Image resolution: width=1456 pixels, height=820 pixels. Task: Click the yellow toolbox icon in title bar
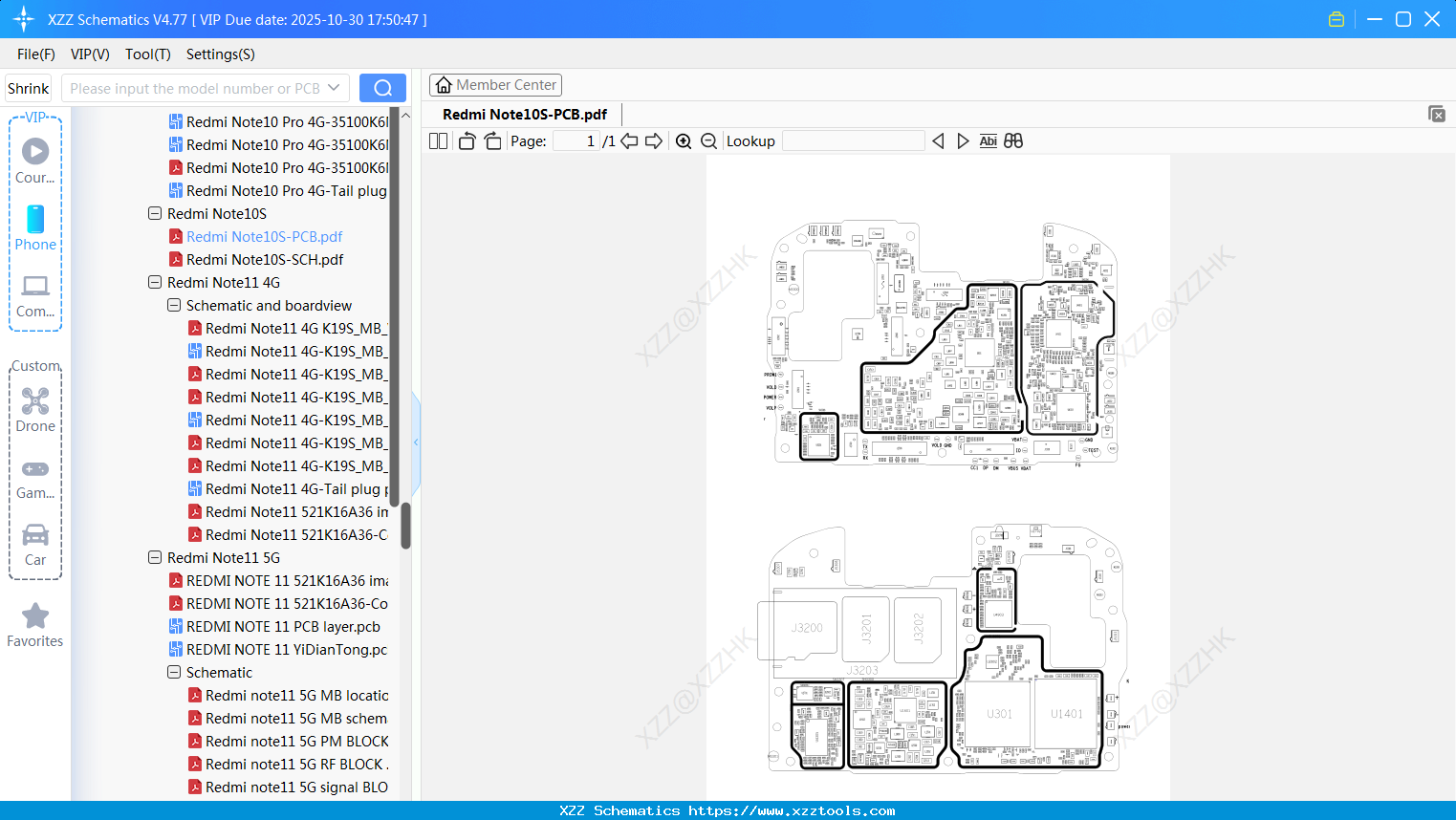click(1336, 19)
